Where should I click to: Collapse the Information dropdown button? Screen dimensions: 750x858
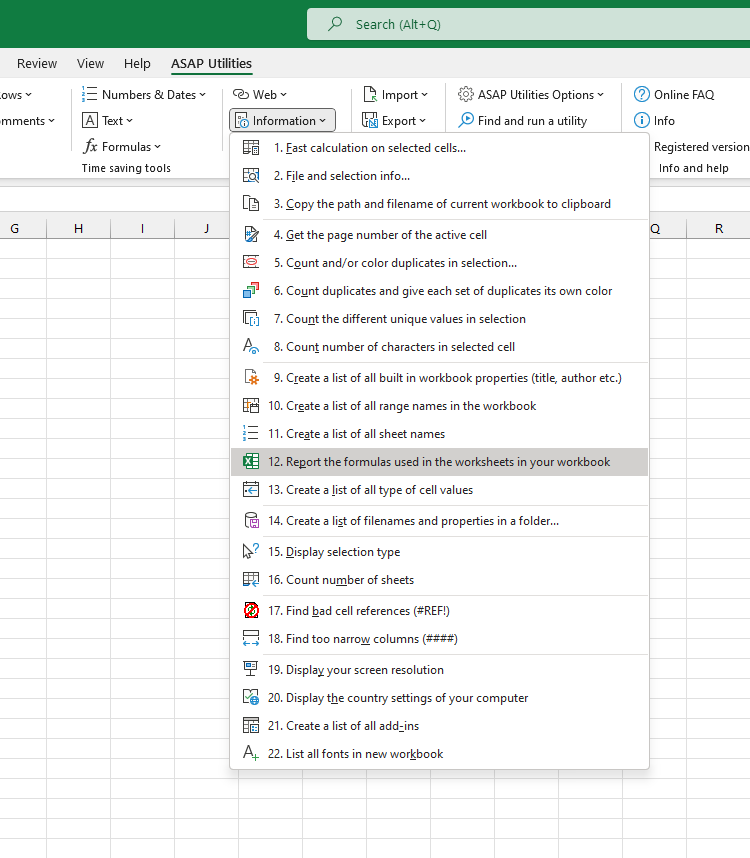(x=282, y=120)
